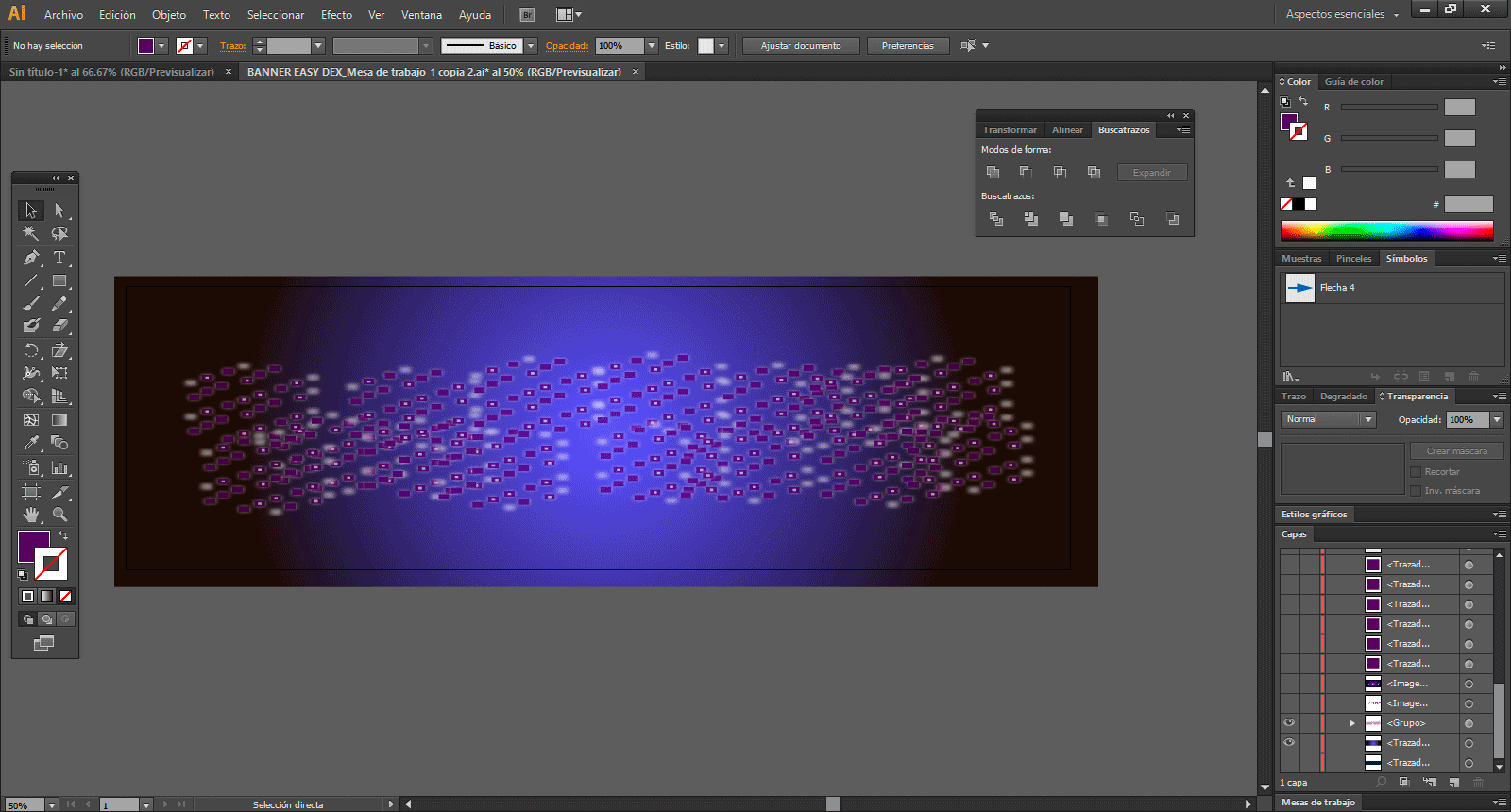Switch to the Alinear tab
The image size is (1511, 812).
[x=1067, y=129]
